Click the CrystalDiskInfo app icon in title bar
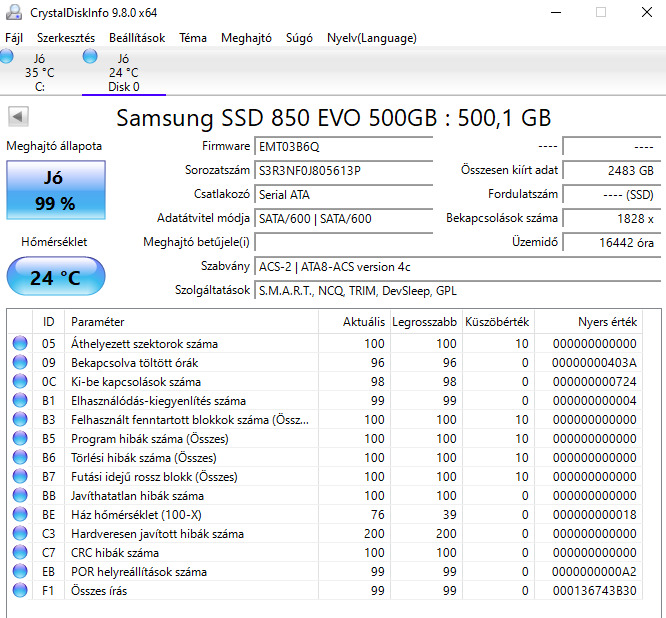The image size is (666, 618). pyautogui.click(x=14, y=12)
